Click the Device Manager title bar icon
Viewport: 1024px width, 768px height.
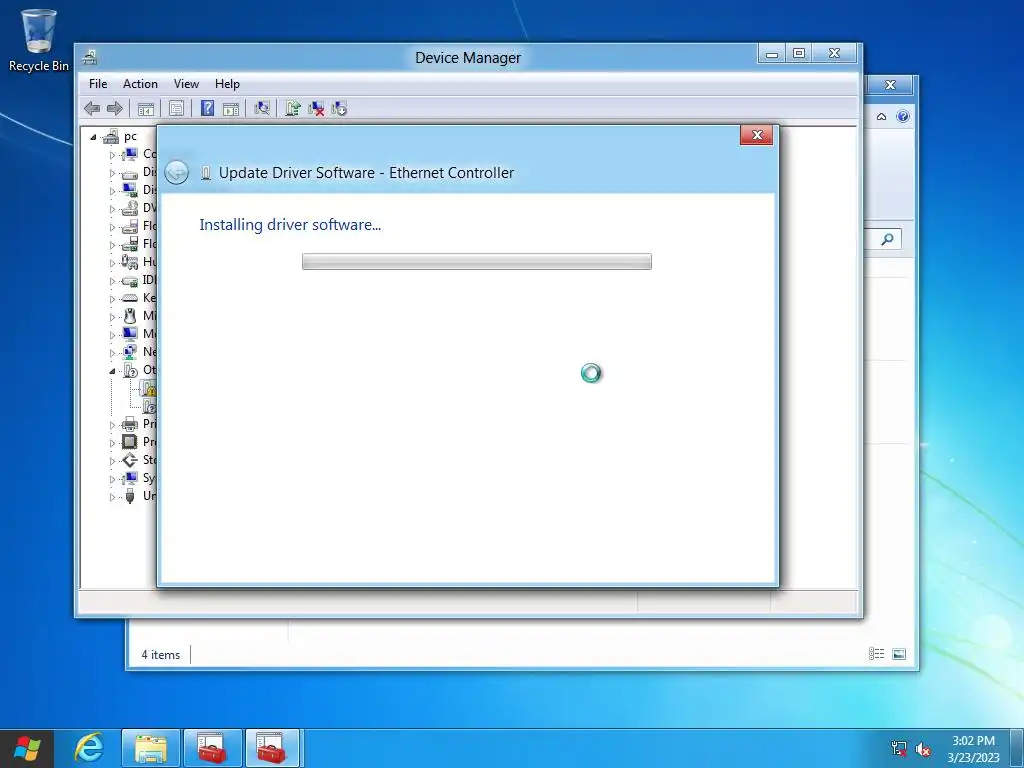(x=89, y=57)
